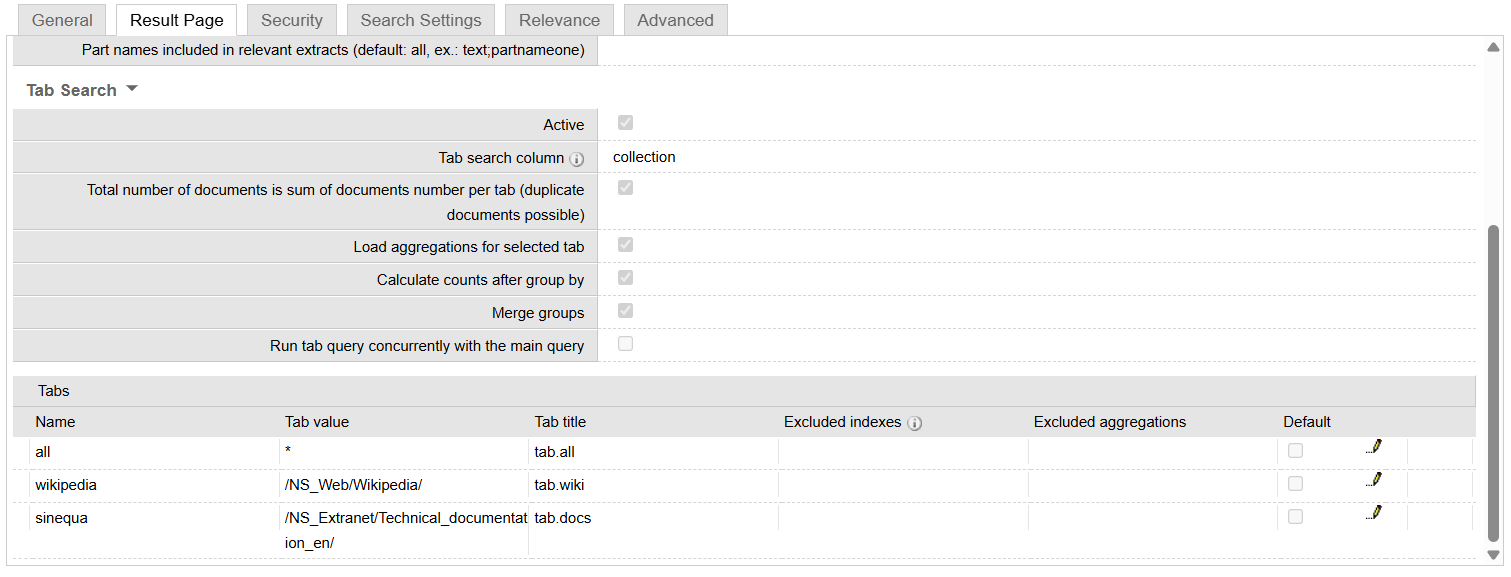
Task: Toggle Calculate counts after group by
Action: (626, 278)
